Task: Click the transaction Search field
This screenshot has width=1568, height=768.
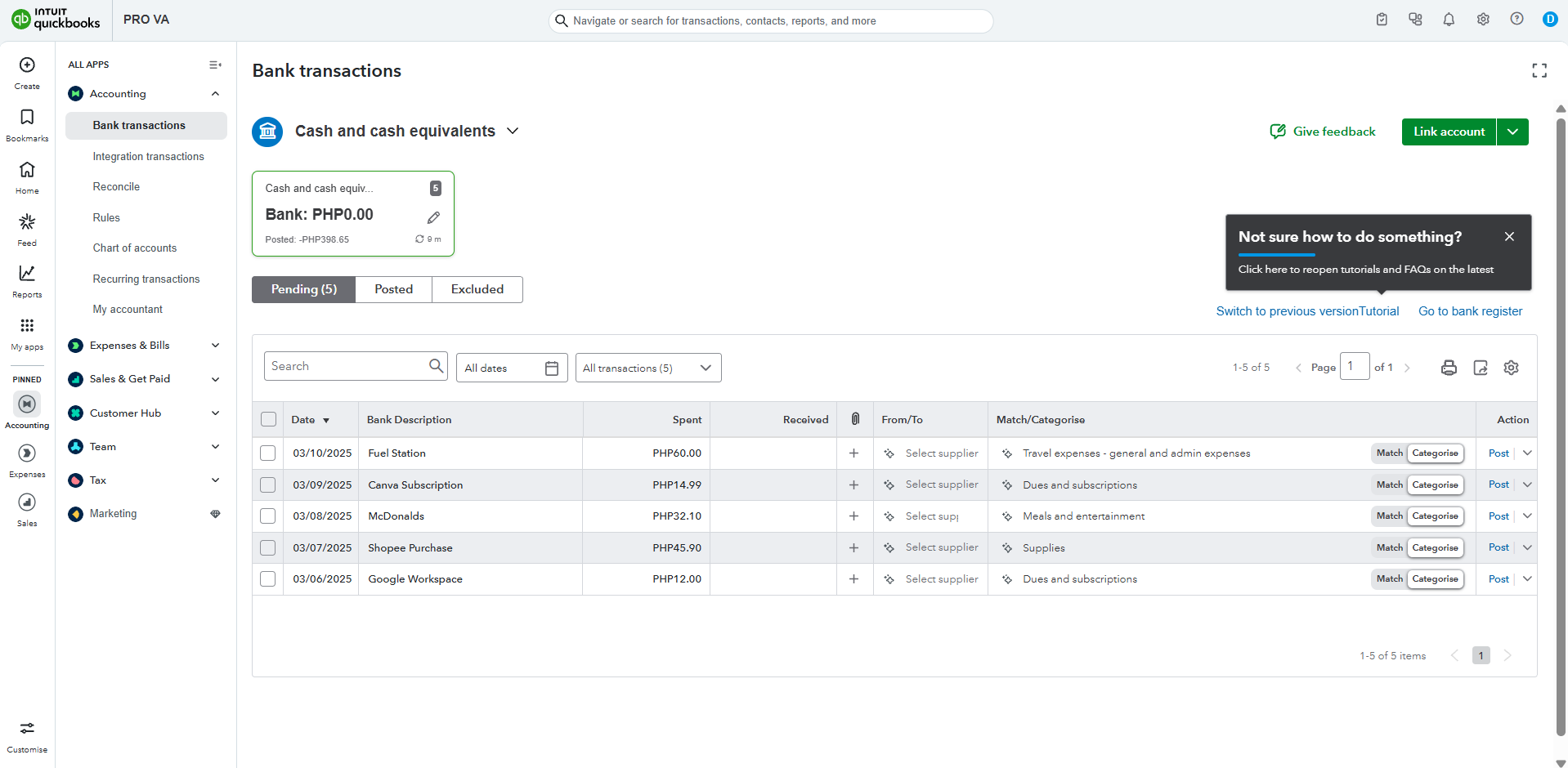Action: (x=347, y=367)
